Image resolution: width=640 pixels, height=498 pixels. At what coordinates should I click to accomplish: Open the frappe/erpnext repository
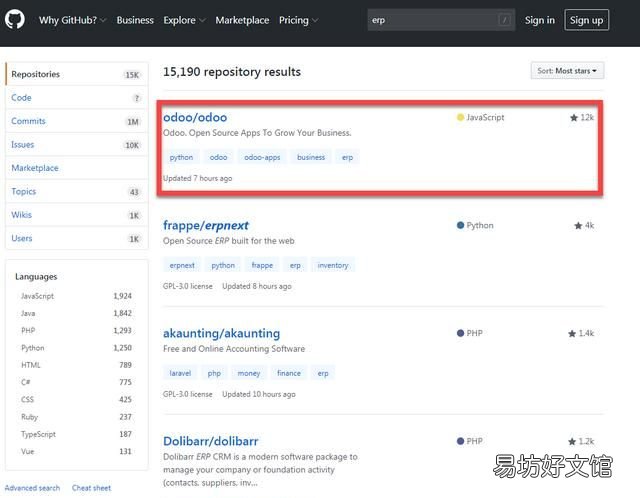(206, 225)
